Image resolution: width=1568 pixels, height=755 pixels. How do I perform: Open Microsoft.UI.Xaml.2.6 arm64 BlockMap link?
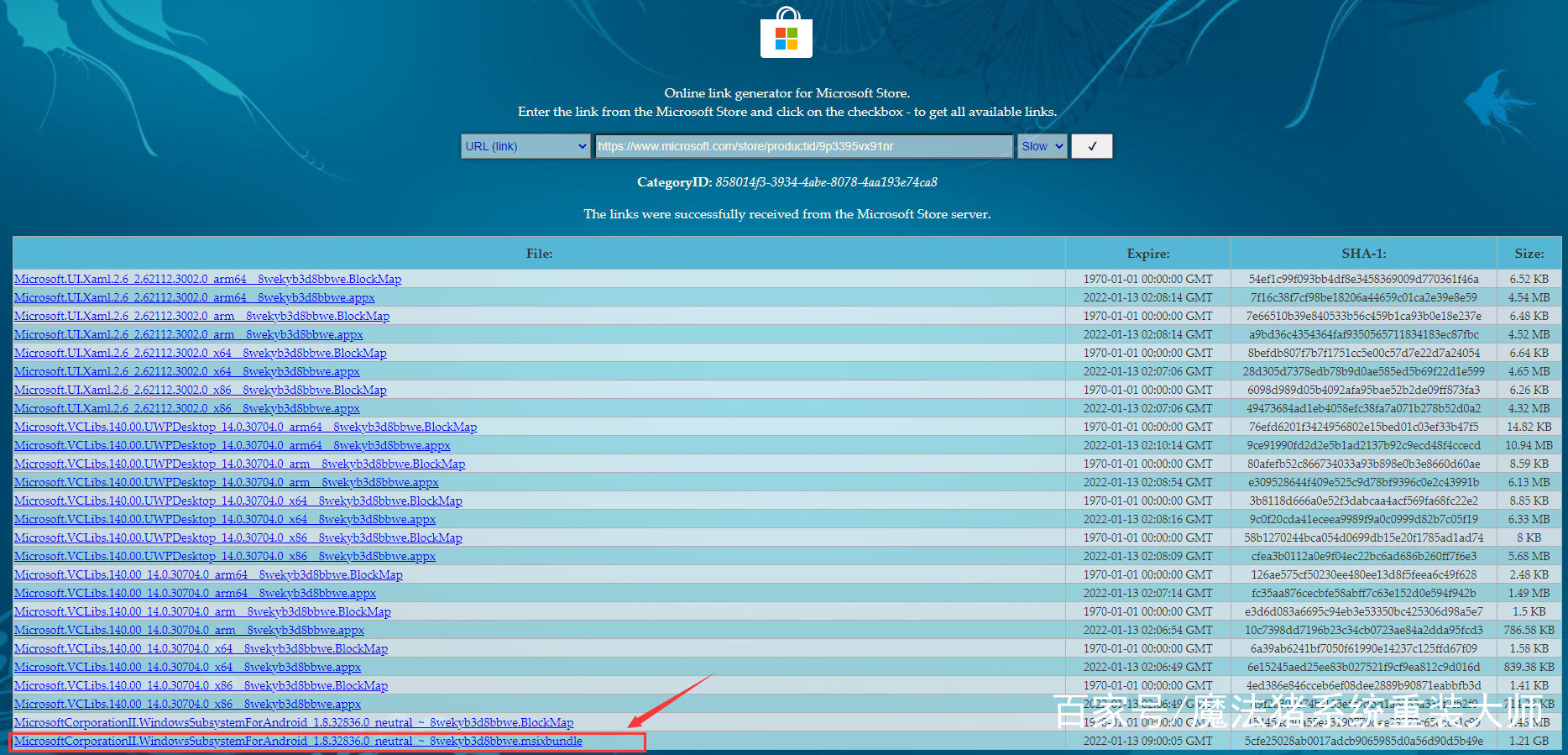pos(208,279)
